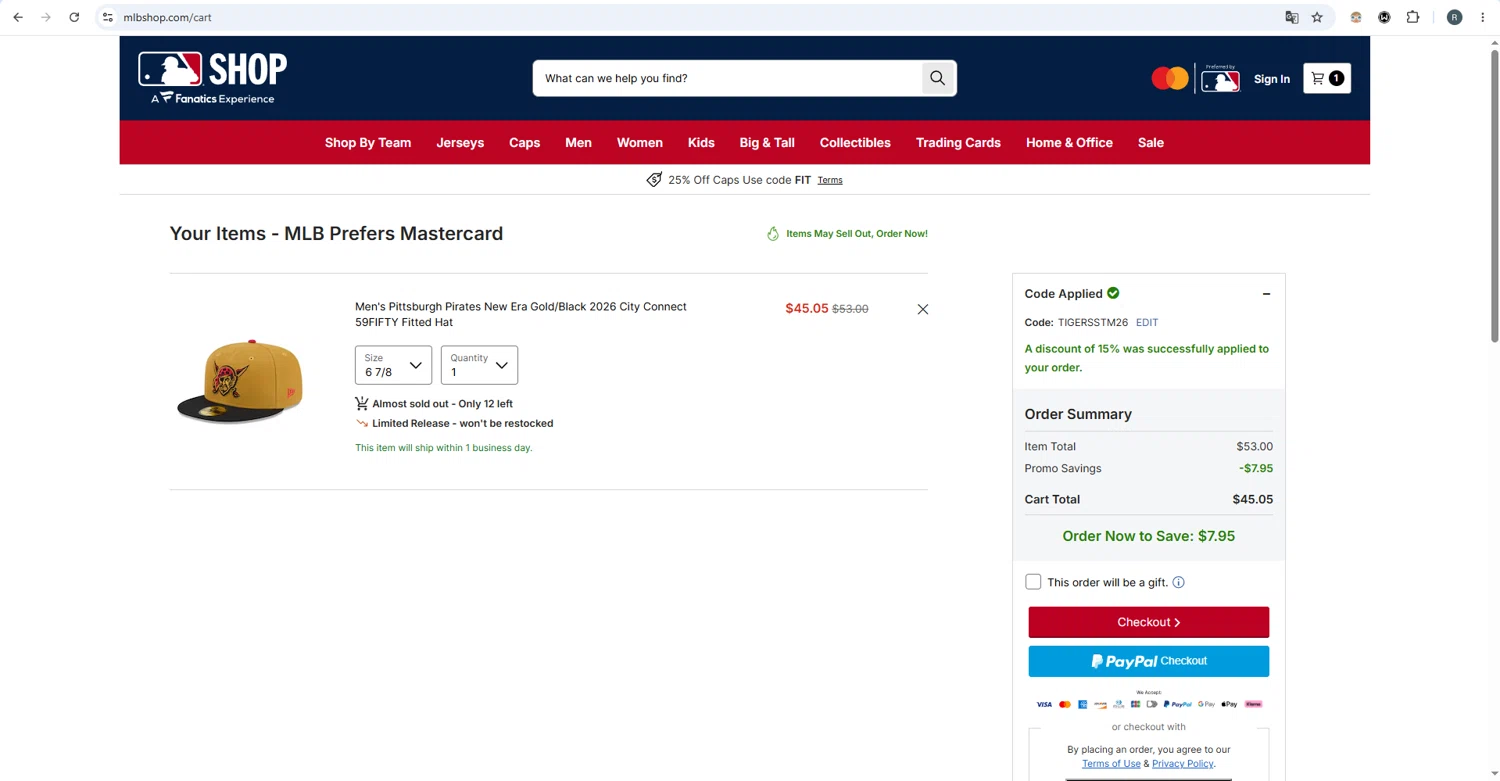
Task: Click the MLB Shop logo
Action: point(213,78)
